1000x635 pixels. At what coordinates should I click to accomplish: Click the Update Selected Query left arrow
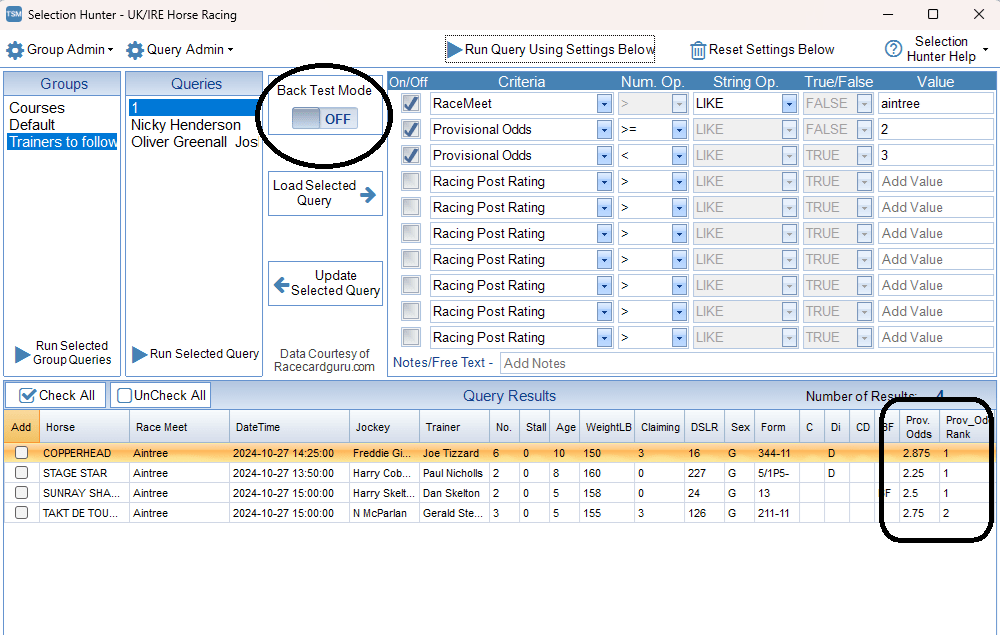281,284
